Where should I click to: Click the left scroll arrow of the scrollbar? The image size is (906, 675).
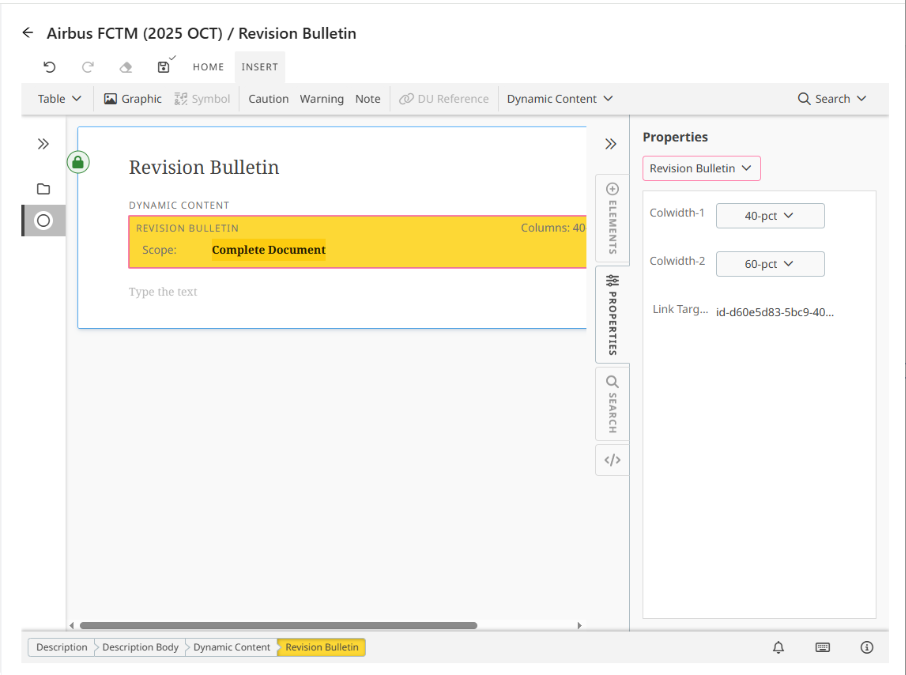[x=72, y=625]
